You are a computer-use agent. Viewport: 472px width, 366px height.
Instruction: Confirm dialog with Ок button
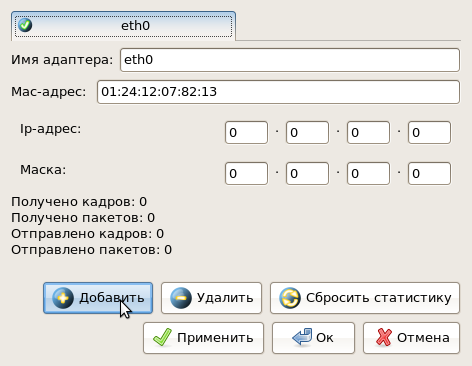click(x=313, y=338)
